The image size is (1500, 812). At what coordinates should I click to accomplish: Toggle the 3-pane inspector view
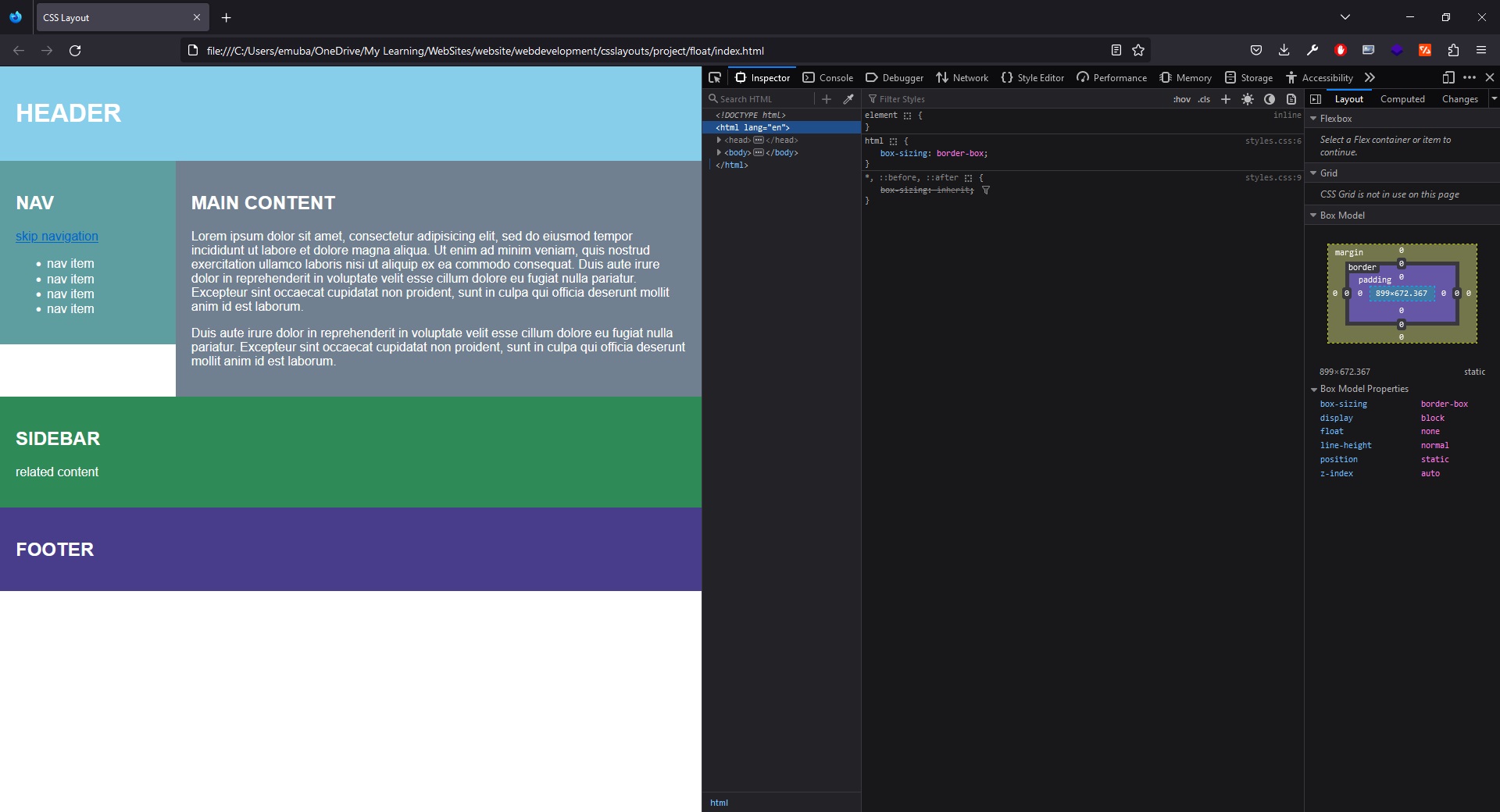tap(1316, 99)
